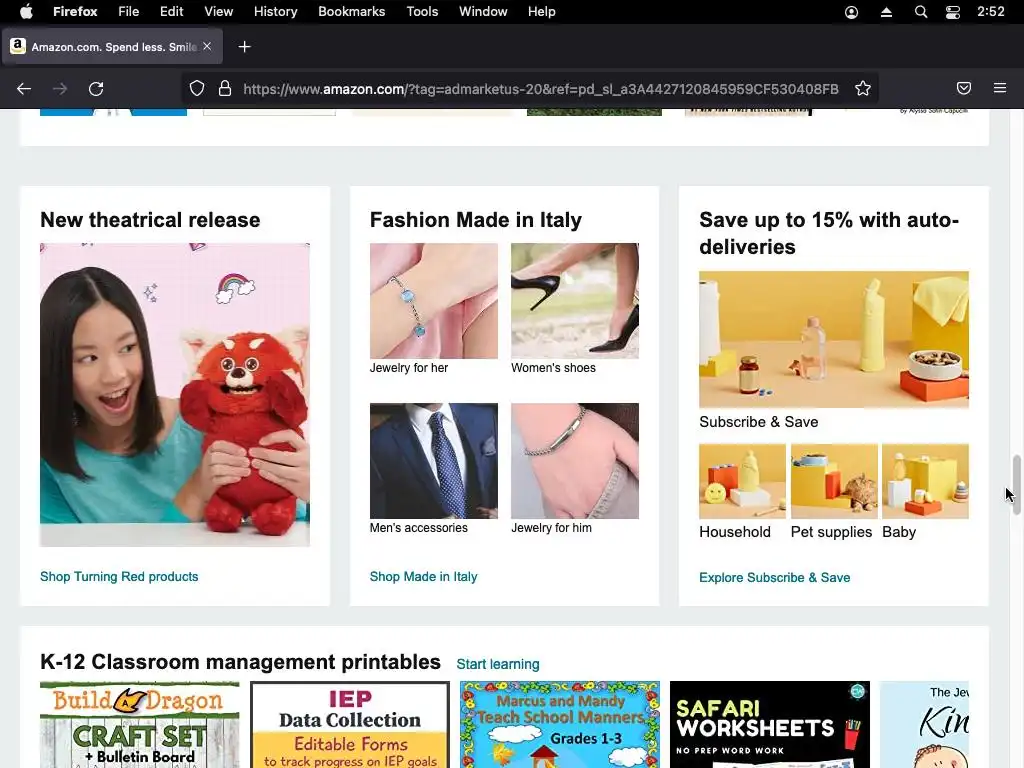Open the Subscribe & Save main image
The image size is (1024, 768).
click(834, 340)
